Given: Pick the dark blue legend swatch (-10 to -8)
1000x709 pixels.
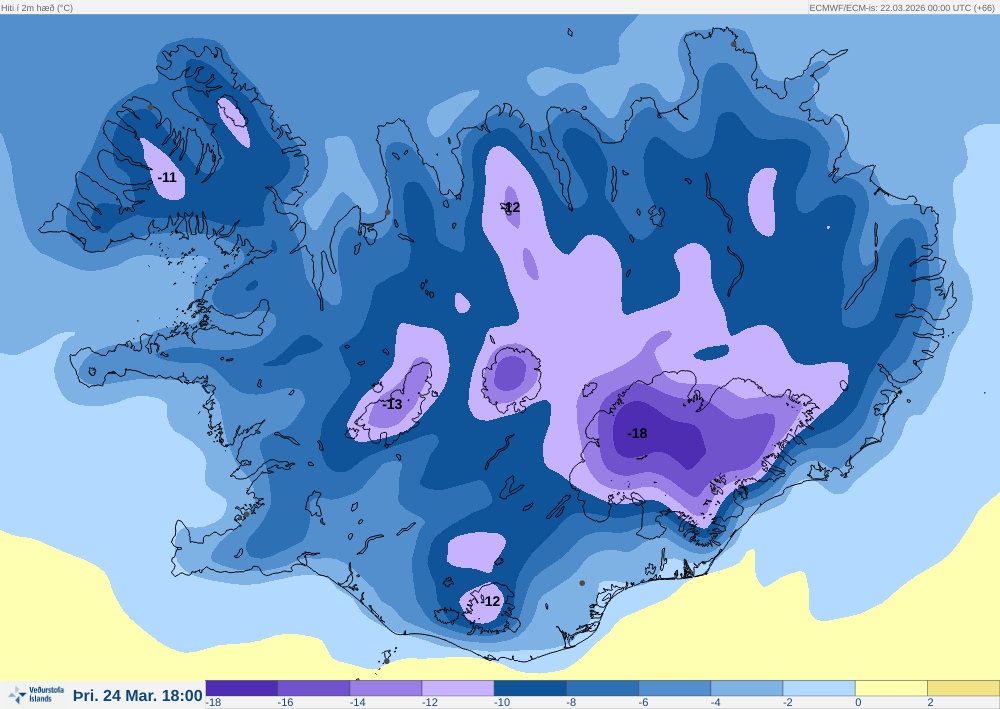Looking at the screenshot, I should coord(530,688).
